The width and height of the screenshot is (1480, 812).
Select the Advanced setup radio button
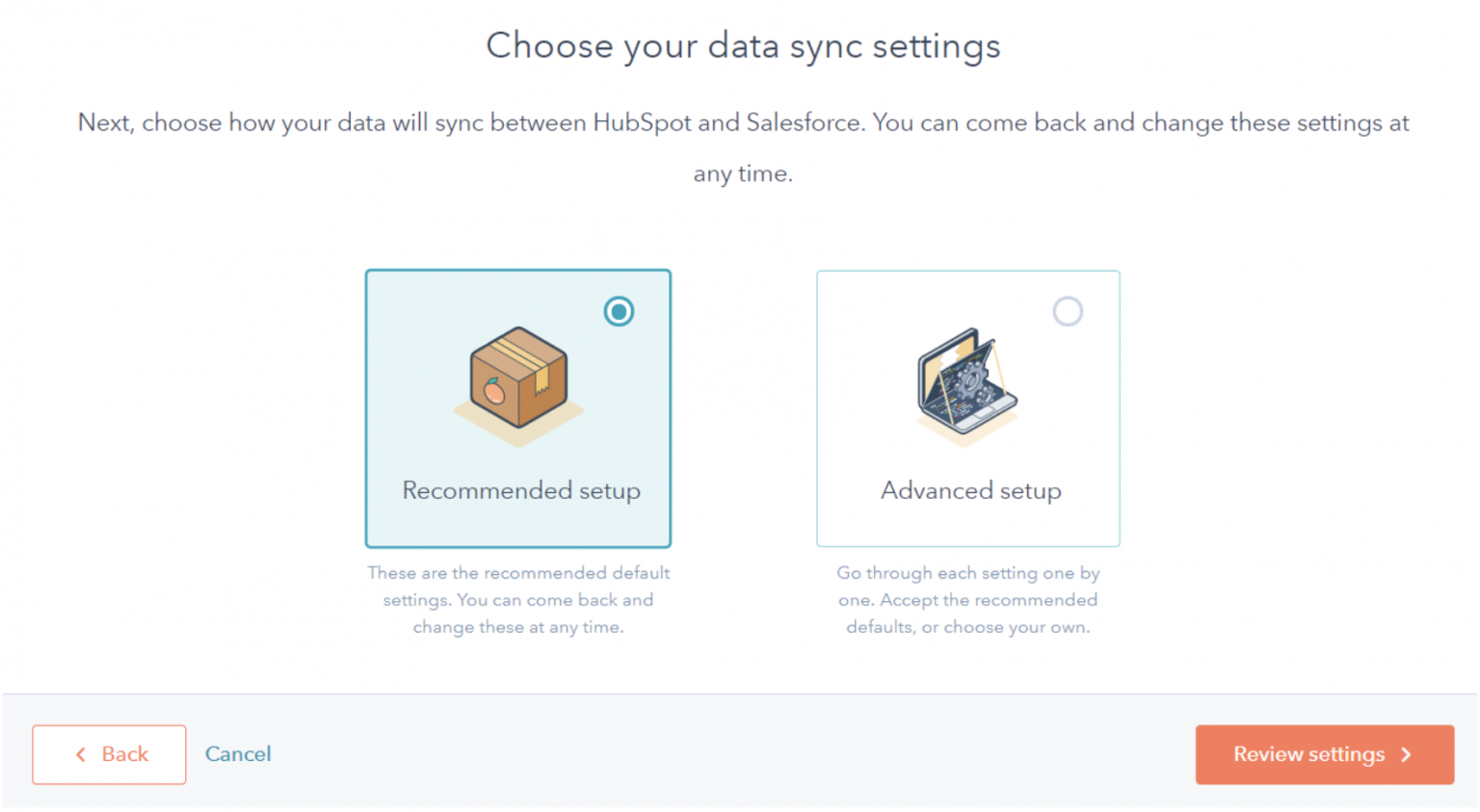pyautogui.click(x=1068, y=311)
